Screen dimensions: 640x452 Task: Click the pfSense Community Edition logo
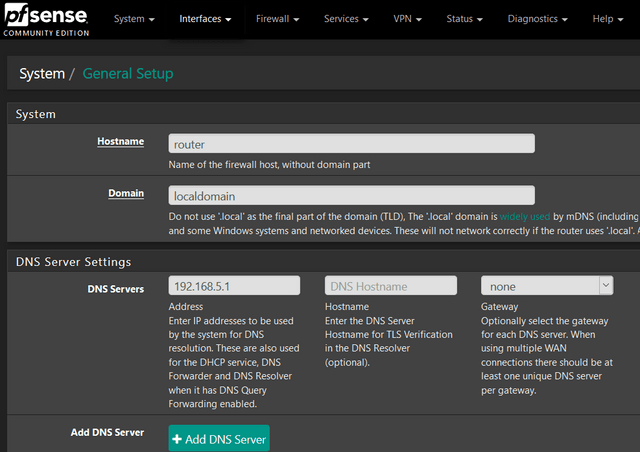(44, 20)
